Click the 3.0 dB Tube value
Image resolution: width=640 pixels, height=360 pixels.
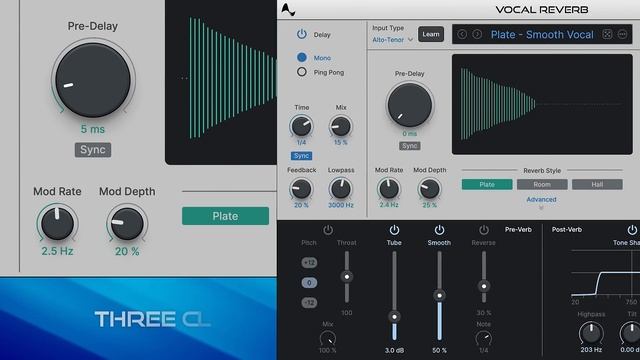click(394, 350)
